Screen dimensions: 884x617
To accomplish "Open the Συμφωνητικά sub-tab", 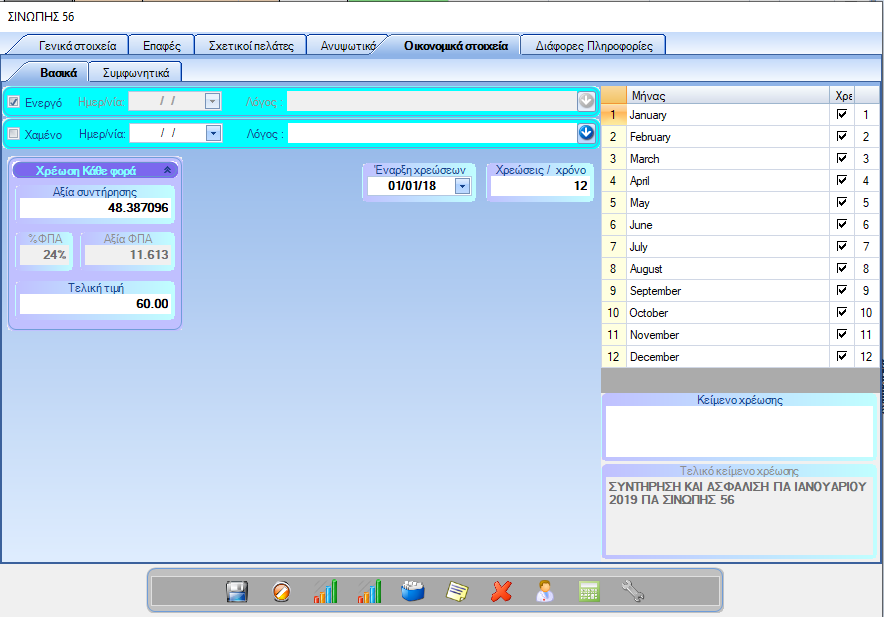I will click(136, 72).
